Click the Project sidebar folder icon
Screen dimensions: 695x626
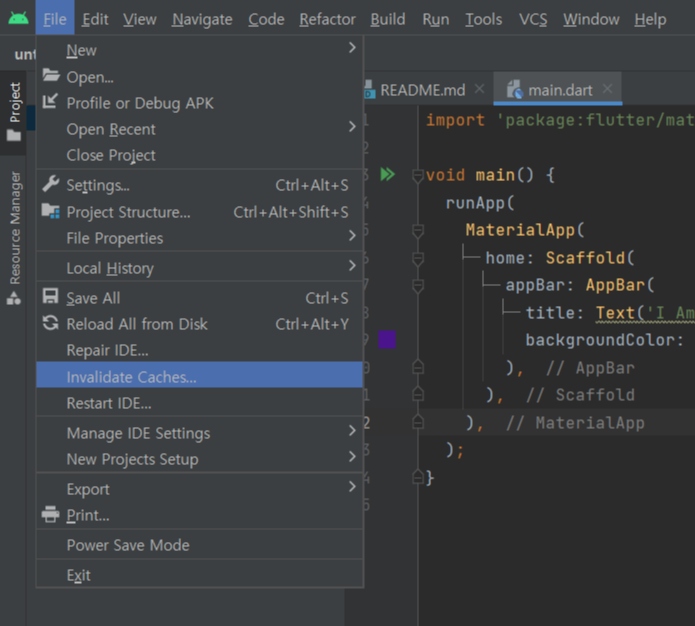(x=14, y=135)
